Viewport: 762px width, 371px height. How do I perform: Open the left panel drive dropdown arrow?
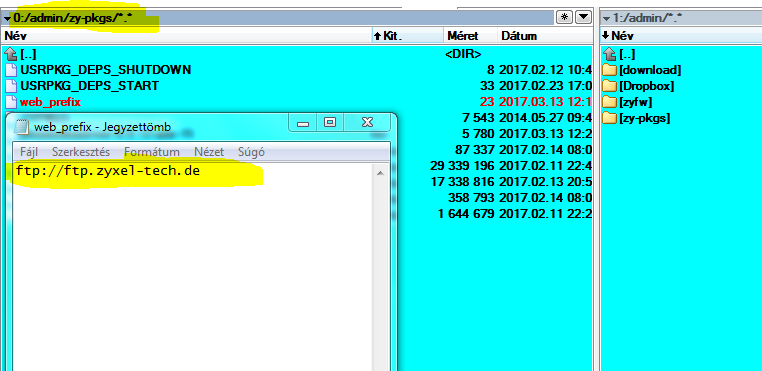point(7,19)
